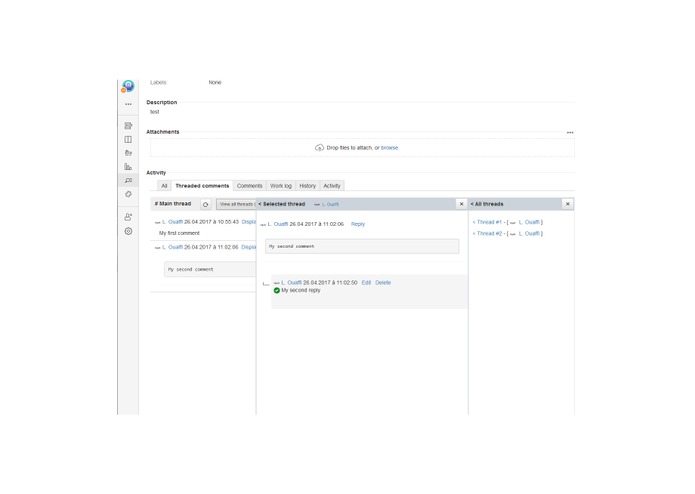Image resolution: width=695 pixels, height=494 pixels.
Task: Open the Backlog icon in the sidebar
Action: [128, 126]
